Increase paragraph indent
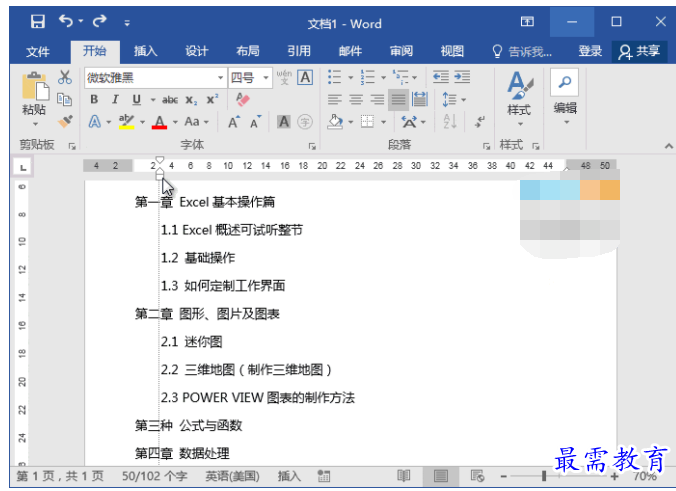The width and height of the screenshot is (676, 491). click(x=462, y=77)
